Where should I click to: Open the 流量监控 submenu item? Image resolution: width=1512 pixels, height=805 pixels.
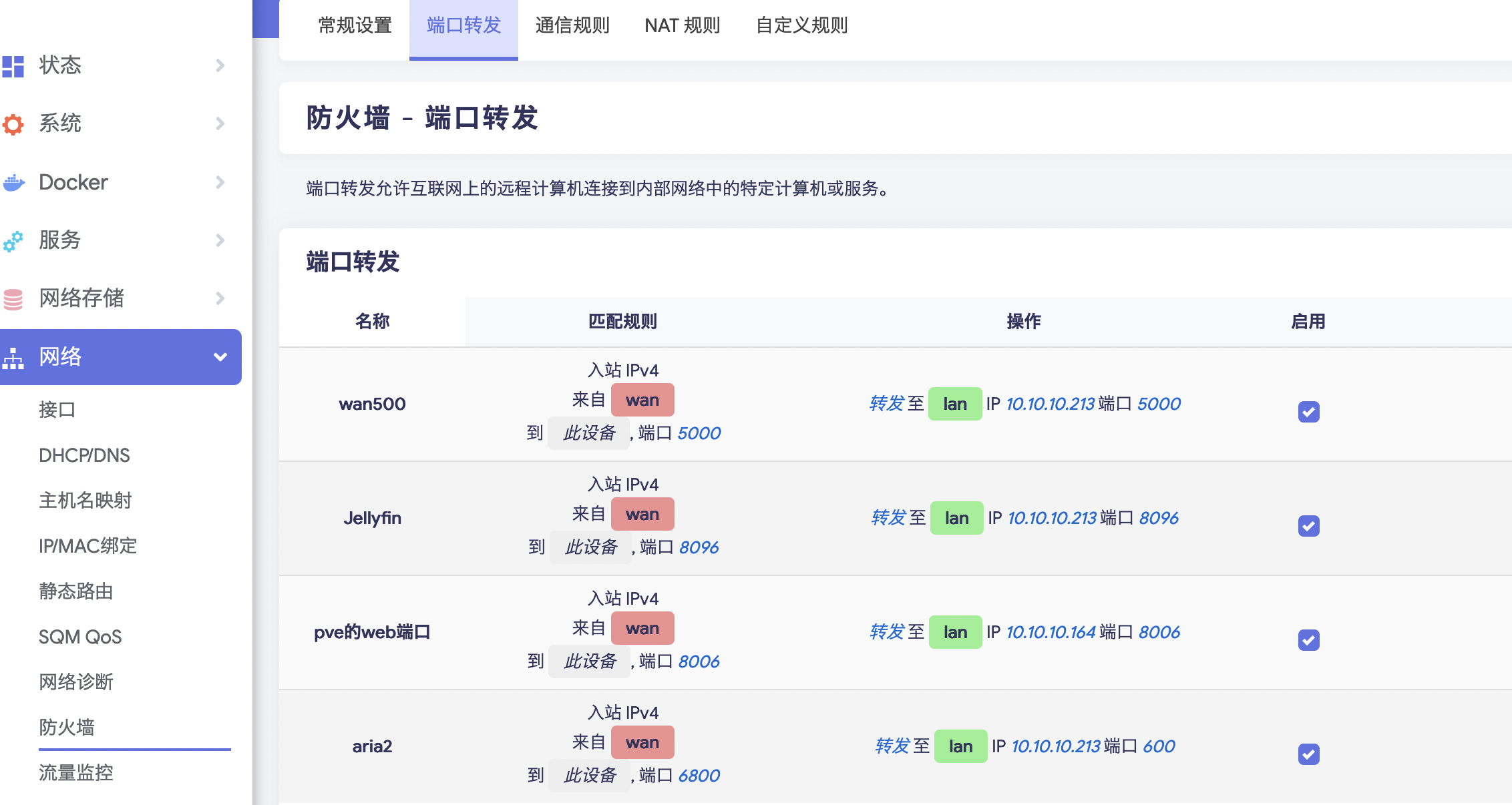pos(76,773)
